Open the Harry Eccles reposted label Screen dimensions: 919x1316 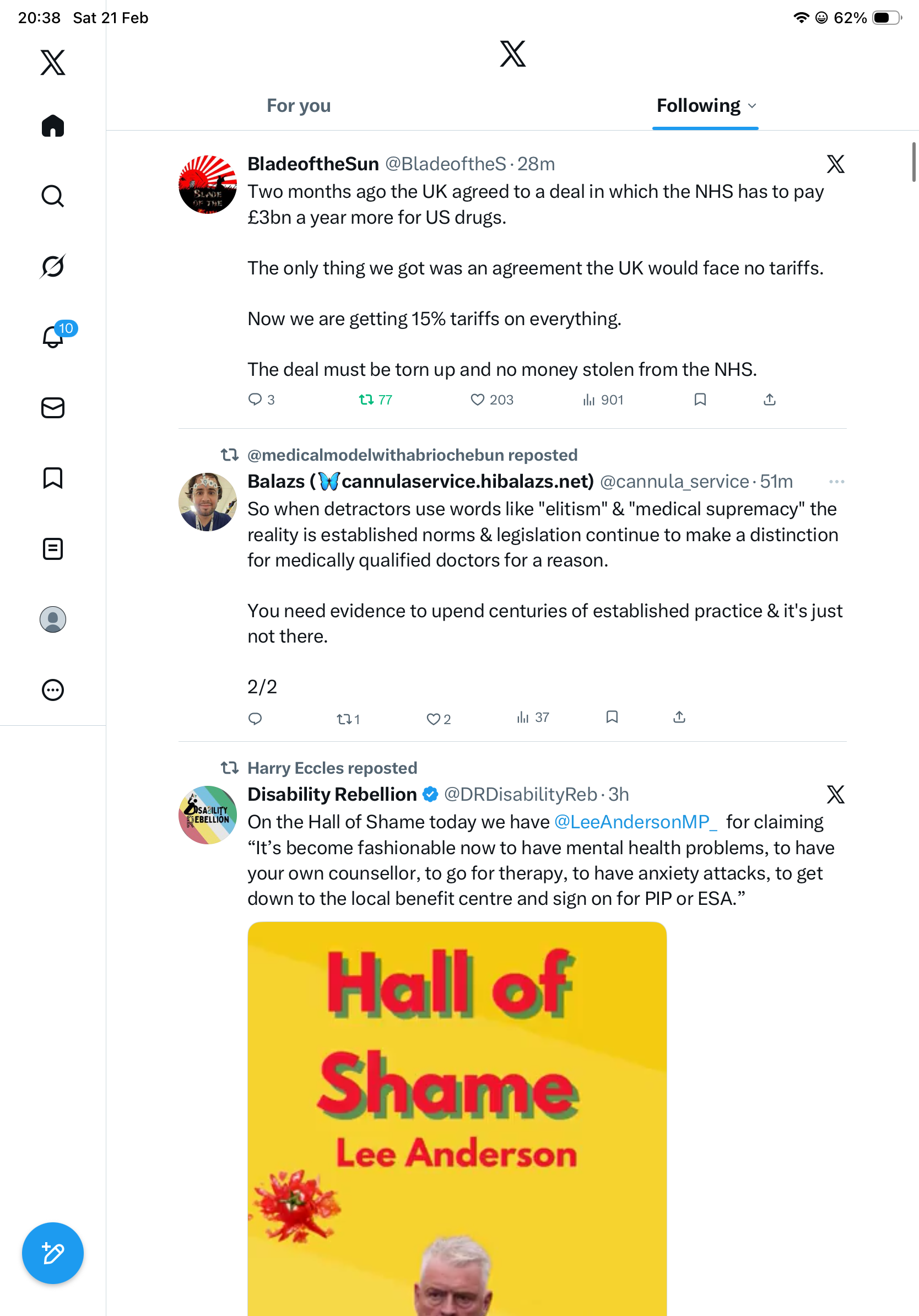pos(332,768)
